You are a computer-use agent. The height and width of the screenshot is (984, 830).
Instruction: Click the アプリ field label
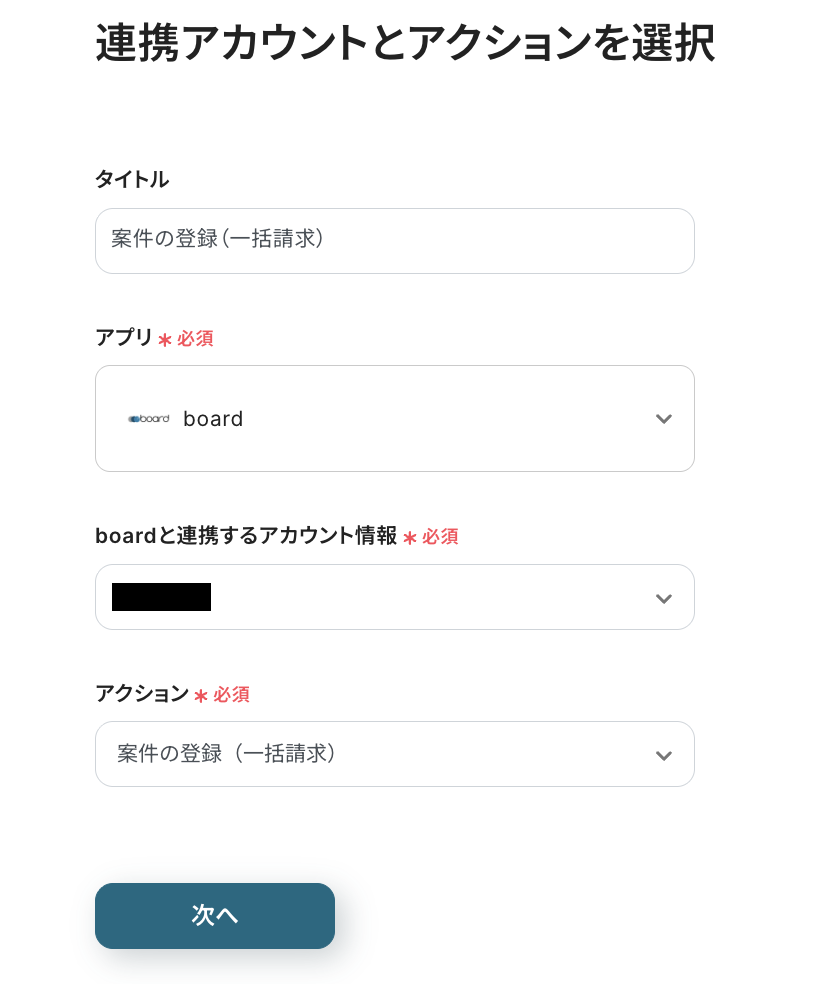[x=124, y=338]
